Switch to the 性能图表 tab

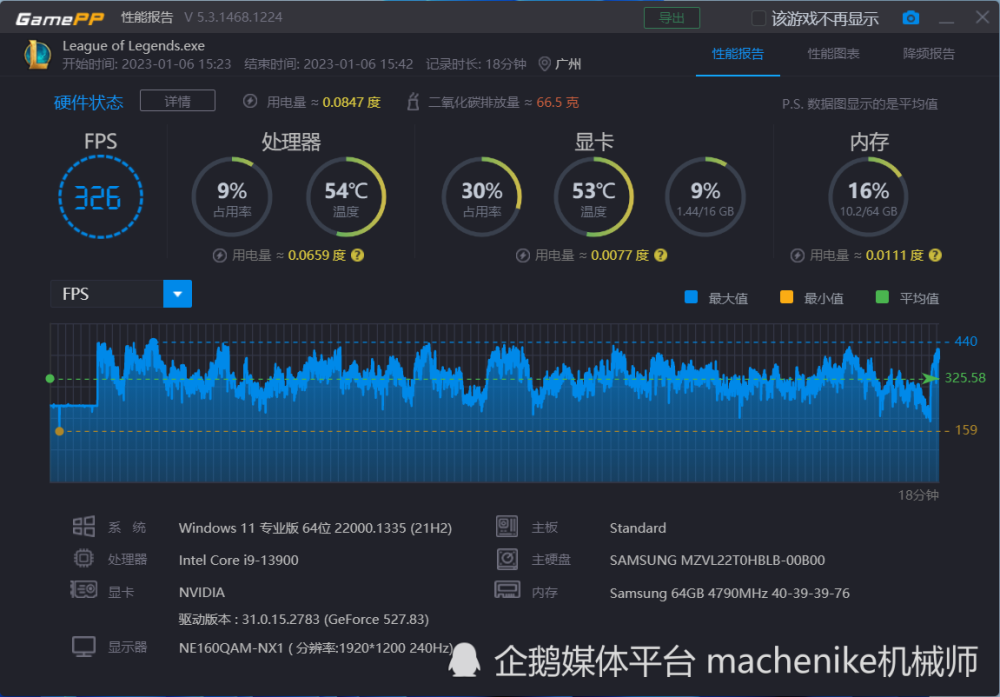(833, 54)
